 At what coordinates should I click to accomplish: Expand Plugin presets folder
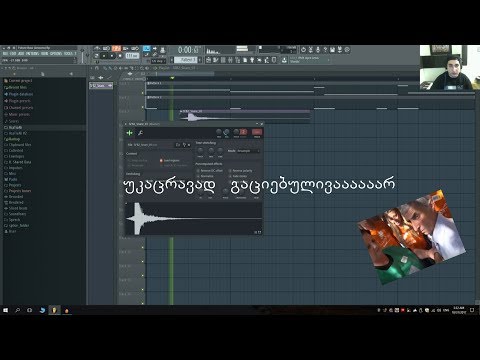(17, 101)
